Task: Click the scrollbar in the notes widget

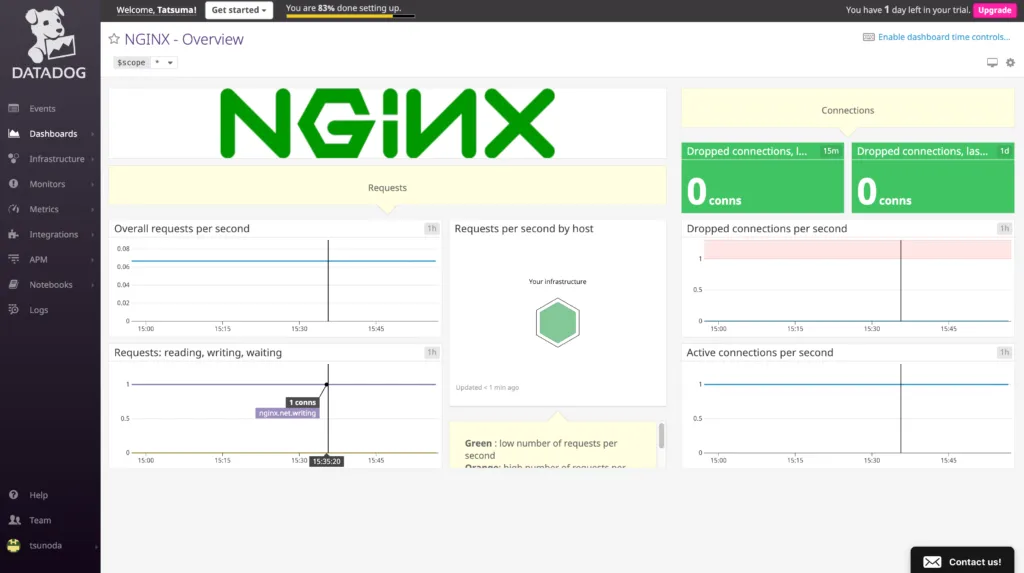Action: (661, 436)
